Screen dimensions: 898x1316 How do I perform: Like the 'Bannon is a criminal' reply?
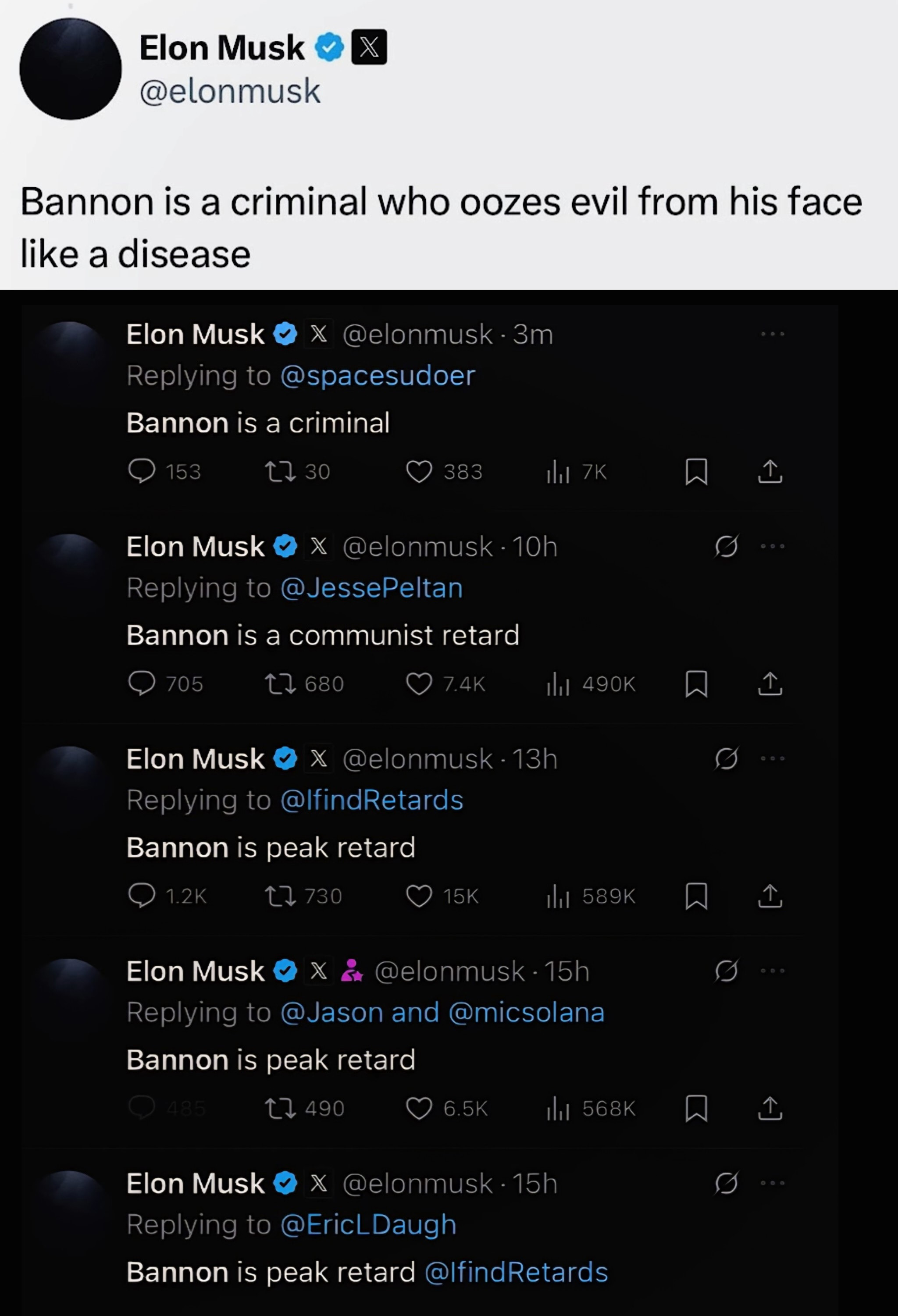[x=444, y=471]
